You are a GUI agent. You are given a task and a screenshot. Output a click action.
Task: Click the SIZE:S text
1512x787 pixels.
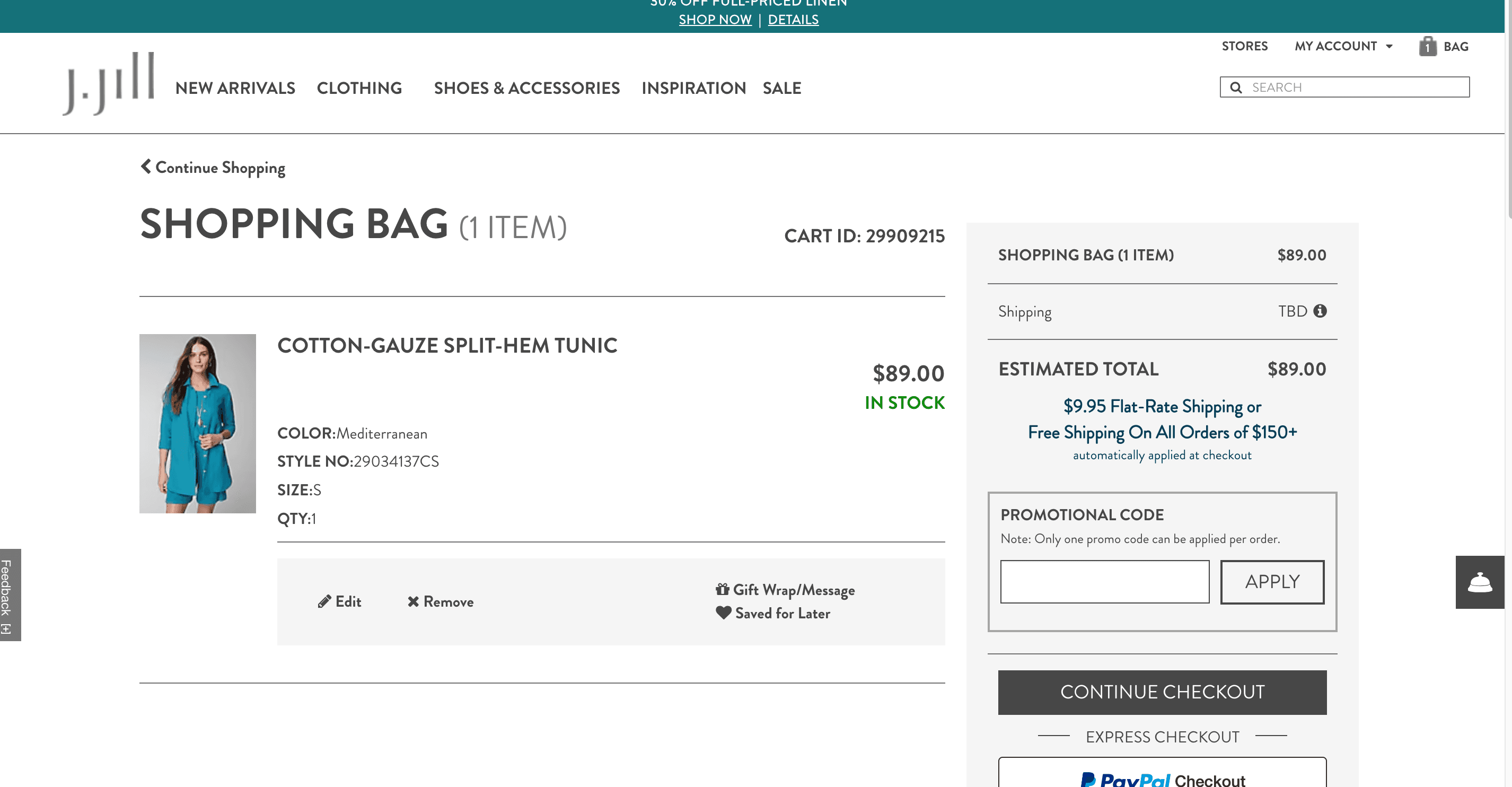(299, 490)
